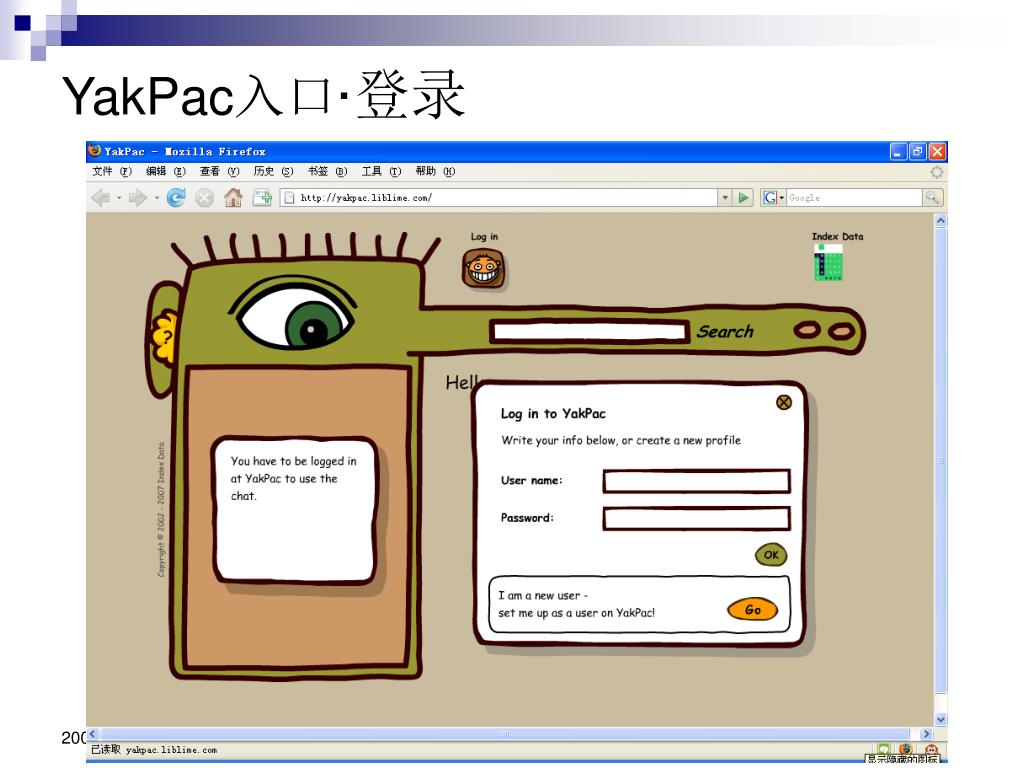Click the Search label on YakPac bar

coord(725,331)
